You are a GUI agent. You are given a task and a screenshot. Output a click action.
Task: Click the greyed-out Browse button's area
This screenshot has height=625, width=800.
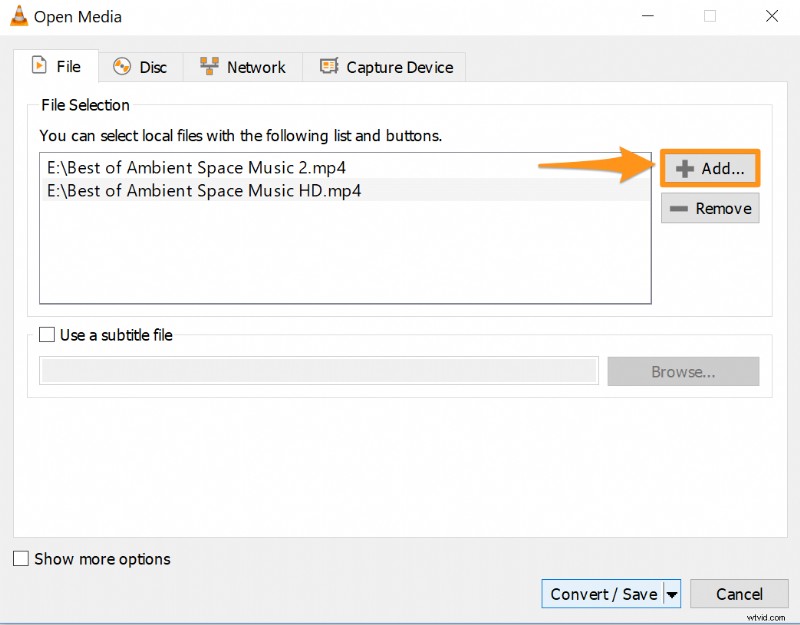(x=682, y=371)
